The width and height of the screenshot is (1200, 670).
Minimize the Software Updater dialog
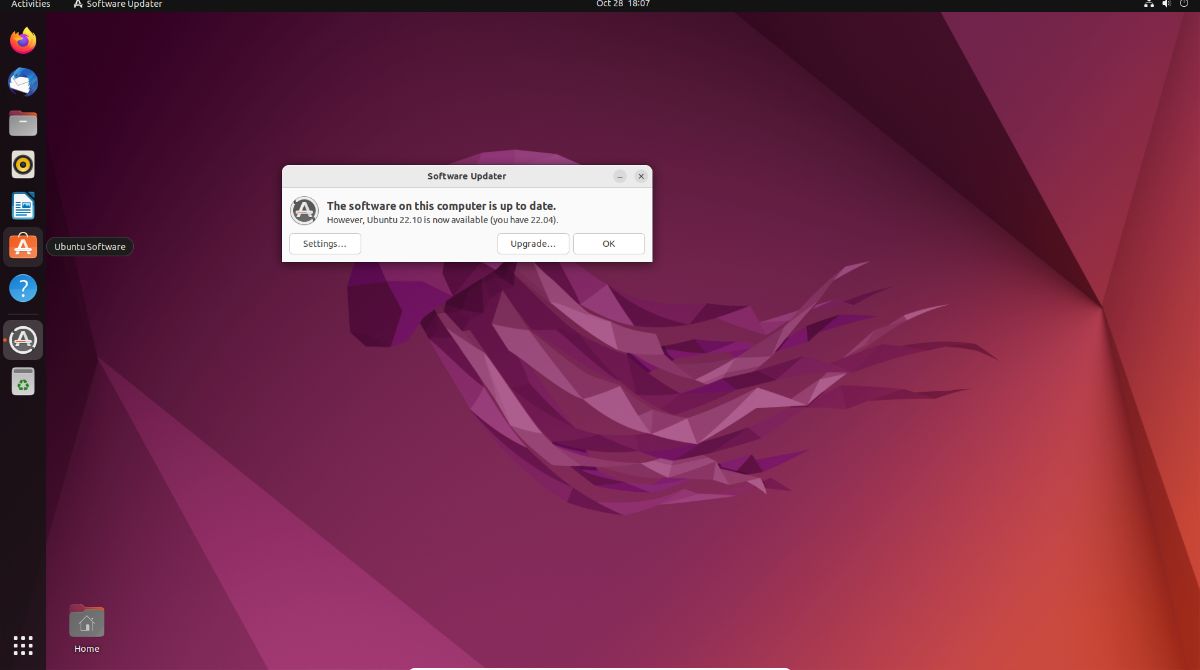click(620, 176)
